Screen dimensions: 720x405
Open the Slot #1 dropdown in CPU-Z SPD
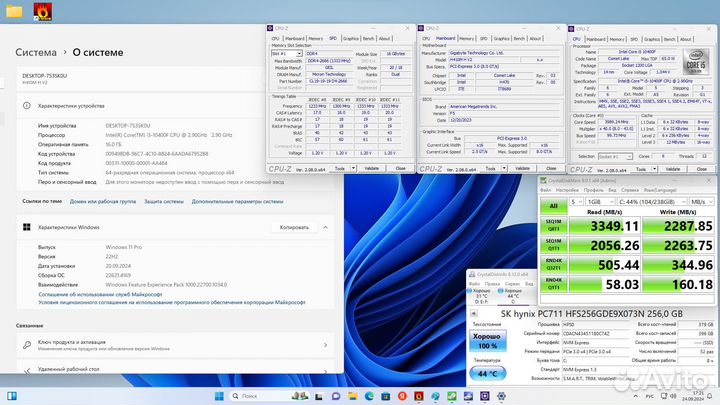click(287, 54)
